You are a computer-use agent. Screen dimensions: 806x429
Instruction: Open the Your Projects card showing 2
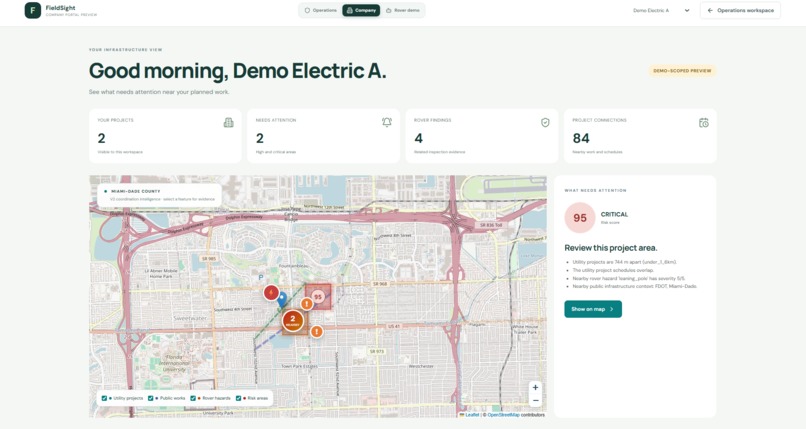pyautogui.click(x=165, y=136)
